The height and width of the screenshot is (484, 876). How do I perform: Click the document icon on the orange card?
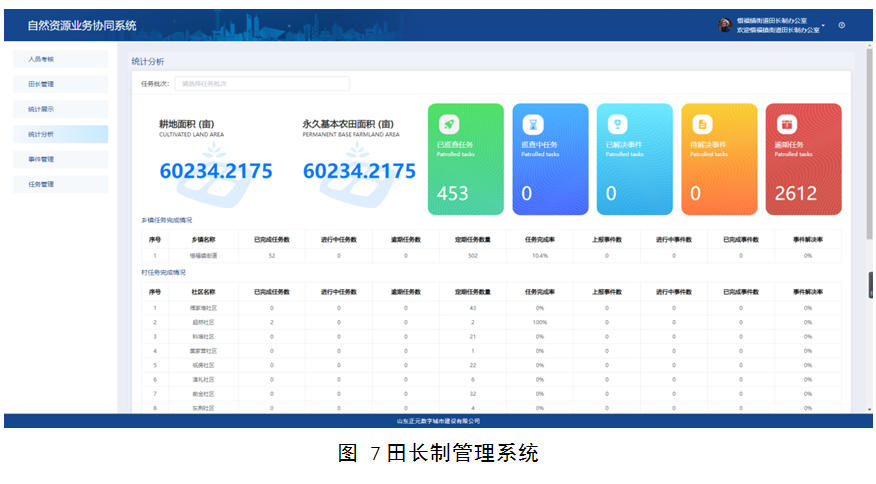click(703, 124)
